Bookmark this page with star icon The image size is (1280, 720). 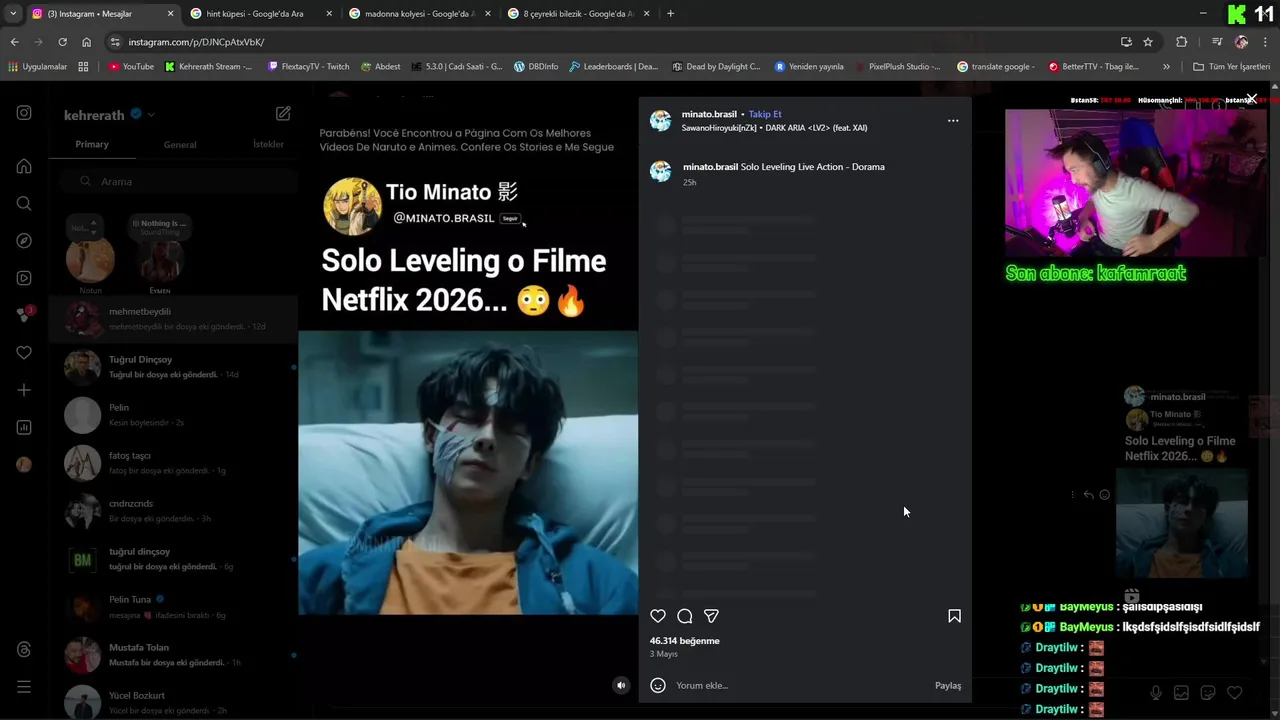(x=1148, y=42)
